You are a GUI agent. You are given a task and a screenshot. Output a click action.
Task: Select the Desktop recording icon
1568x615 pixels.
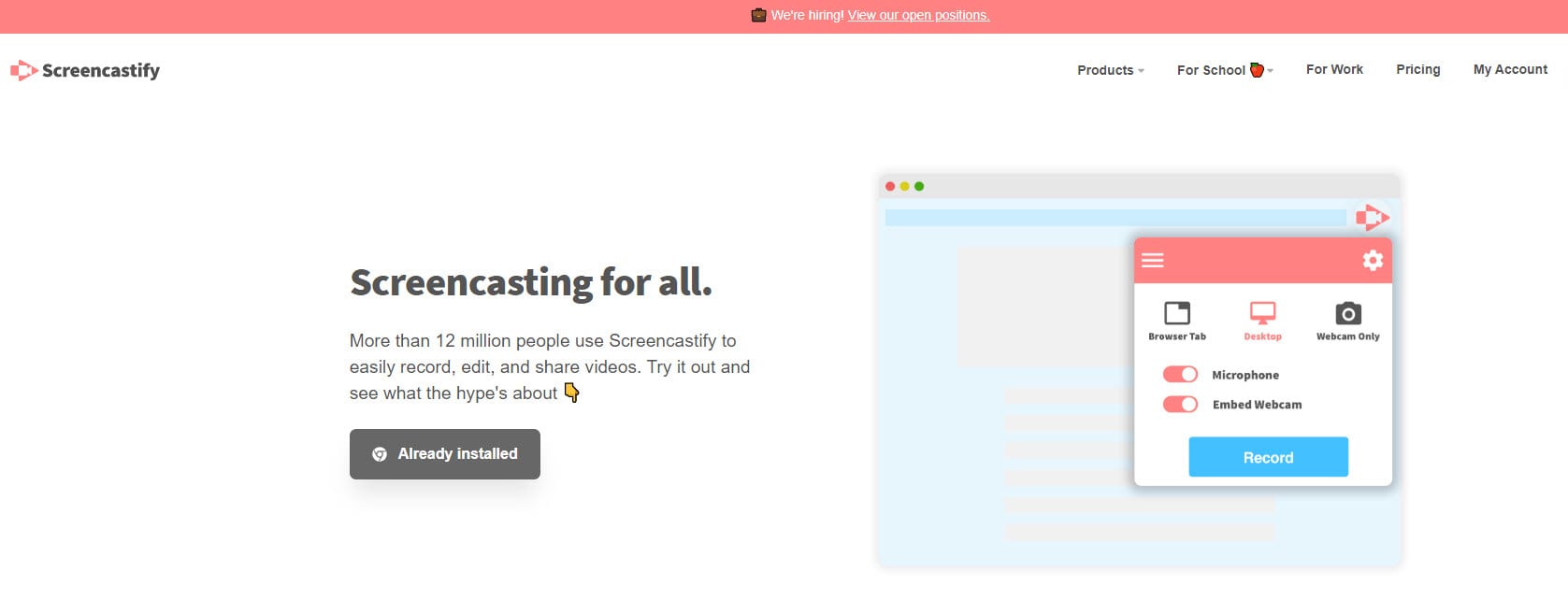pyautogui.click(x=1262, y=313)
